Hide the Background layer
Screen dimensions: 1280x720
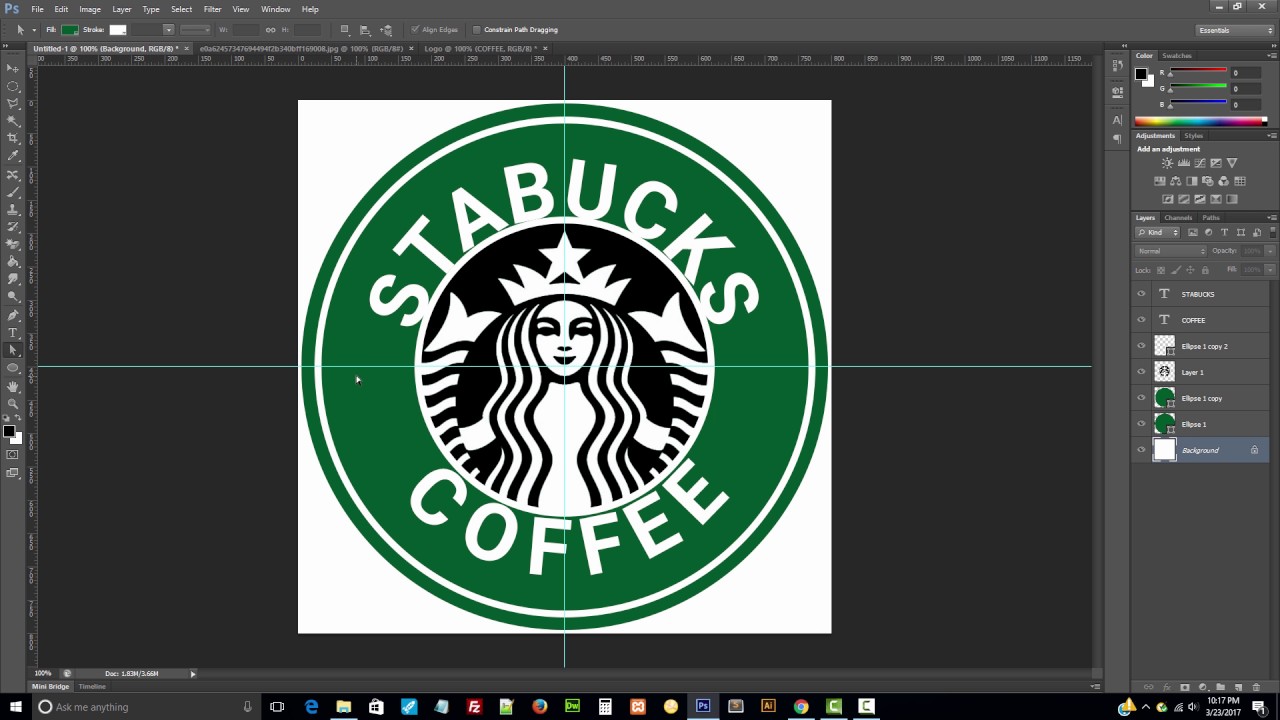(x=1141, y=450)
